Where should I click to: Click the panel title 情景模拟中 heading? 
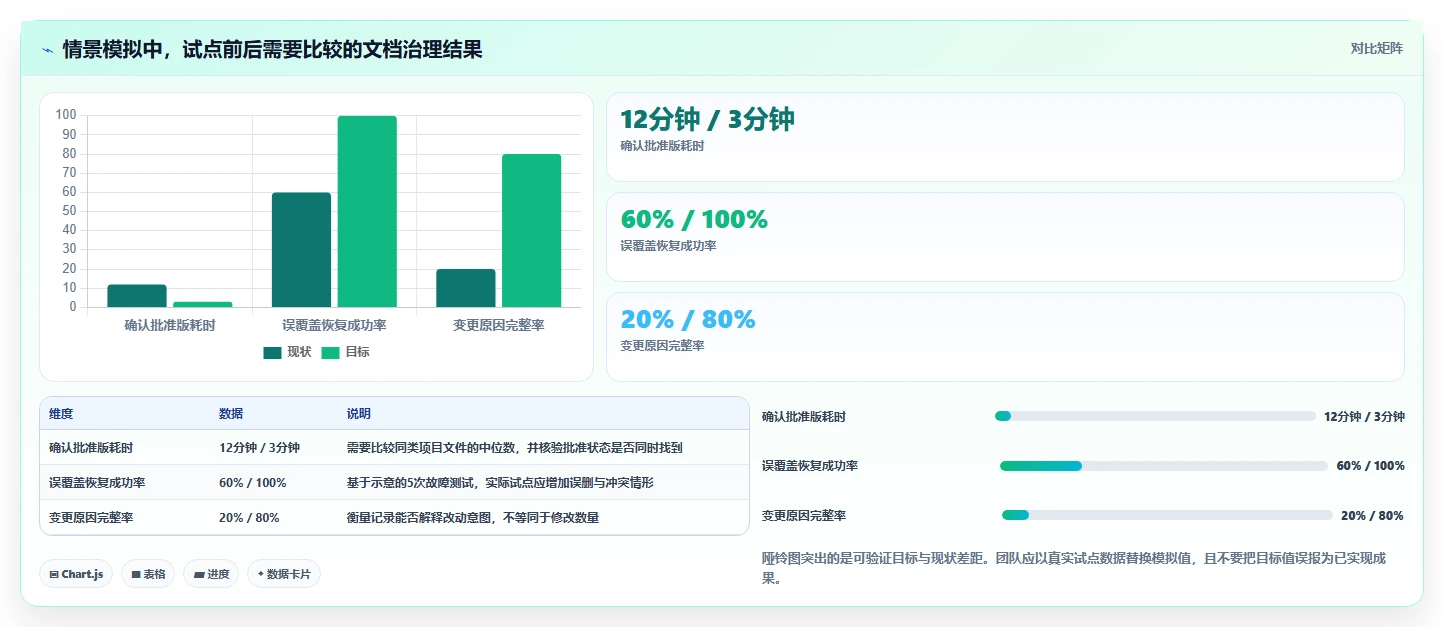point(272,49)
